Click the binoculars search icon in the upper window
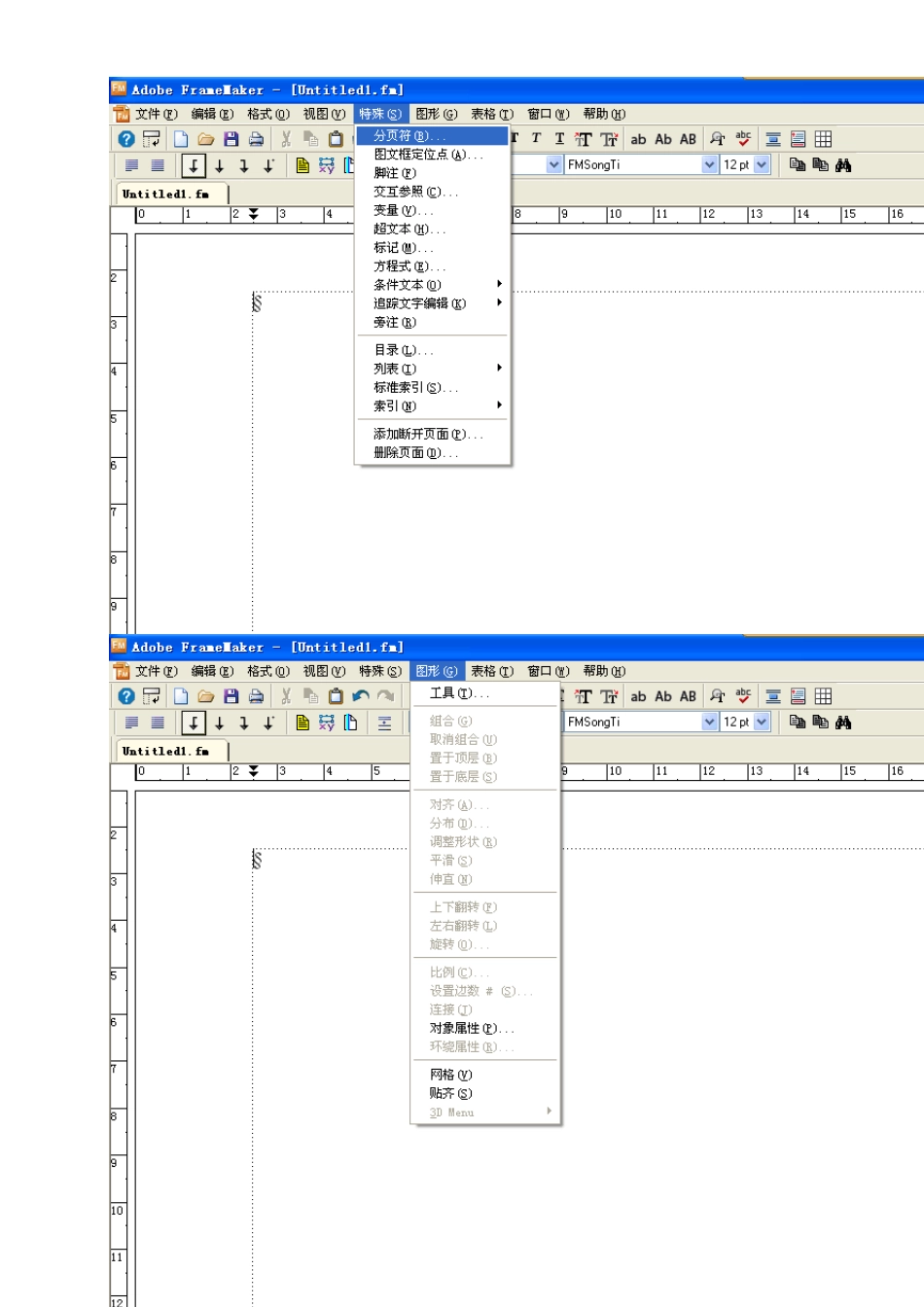This screenshot has width=924, height=1307. click(x=843, y=165)
